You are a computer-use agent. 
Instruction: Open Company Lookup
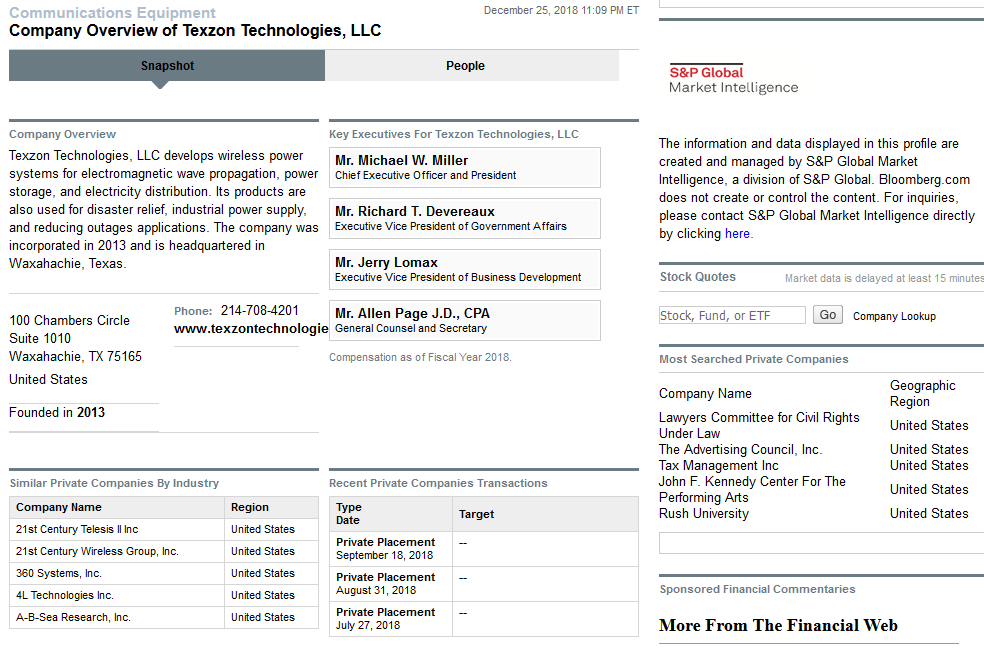point(894,315)
